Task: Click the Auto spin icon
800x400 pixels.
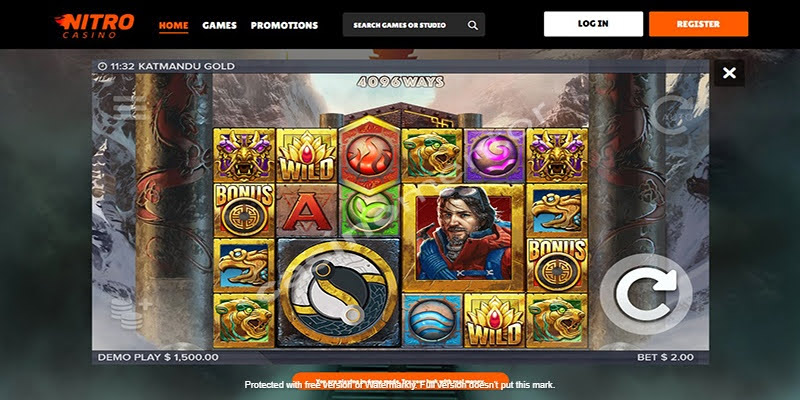Action: tap(669, 114)
